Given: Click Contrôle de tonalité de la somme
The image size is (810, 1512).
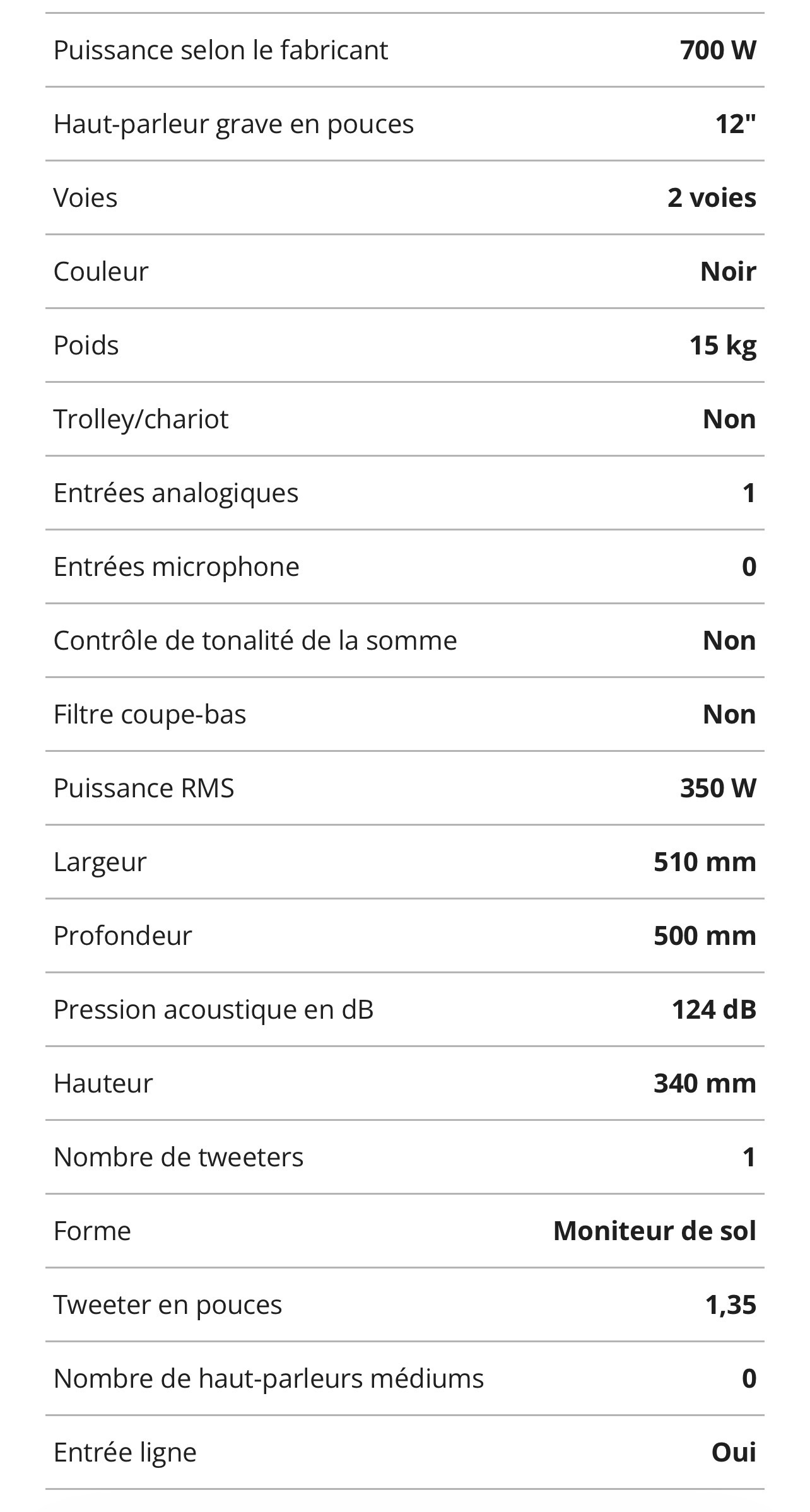Looking at the screenshot, I should click(x=255, y=641).
